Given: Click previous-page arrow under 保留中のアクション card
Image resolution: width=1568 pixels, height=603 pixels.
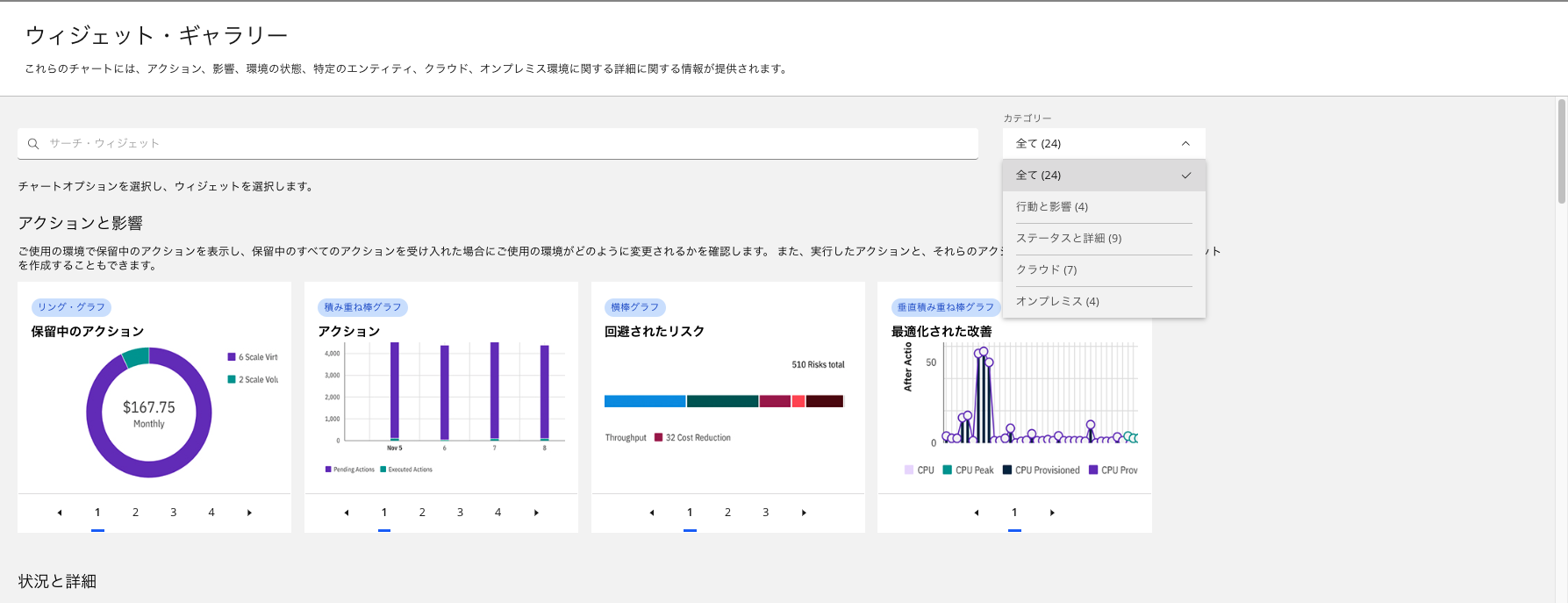Looking at the screenshot, I should point(60,513).
